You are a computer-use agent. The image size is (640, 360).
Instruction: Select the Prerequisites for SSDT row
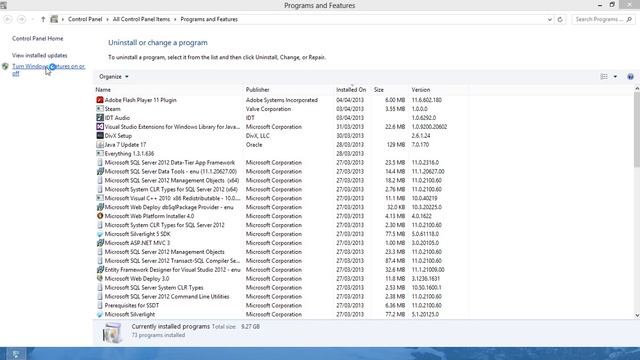tap(282, 306)
